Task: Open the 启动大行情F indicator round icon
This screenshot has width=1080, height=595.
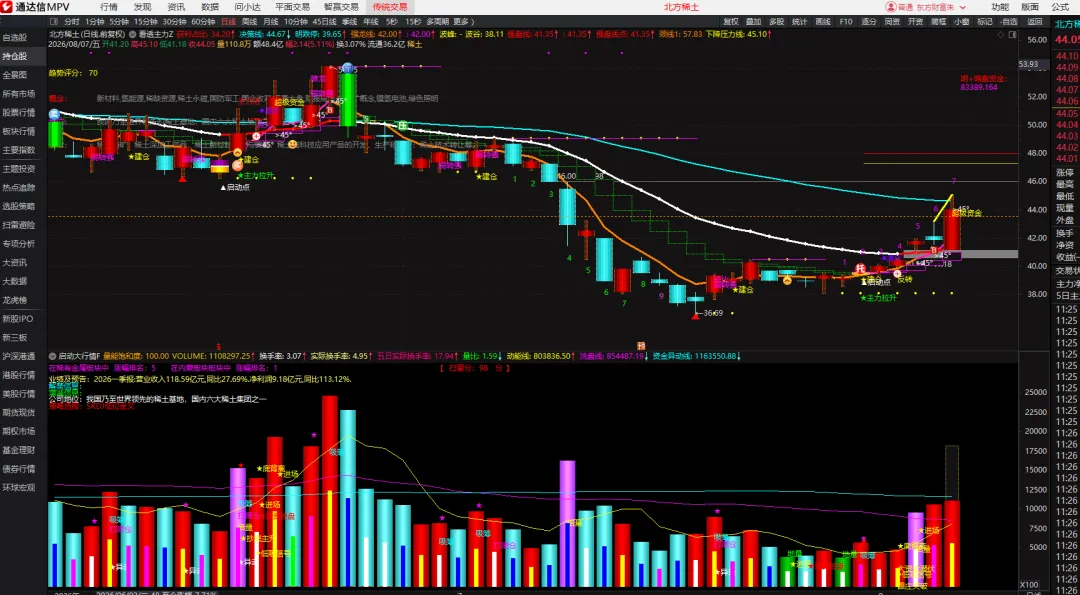Action: pos(51,356)
